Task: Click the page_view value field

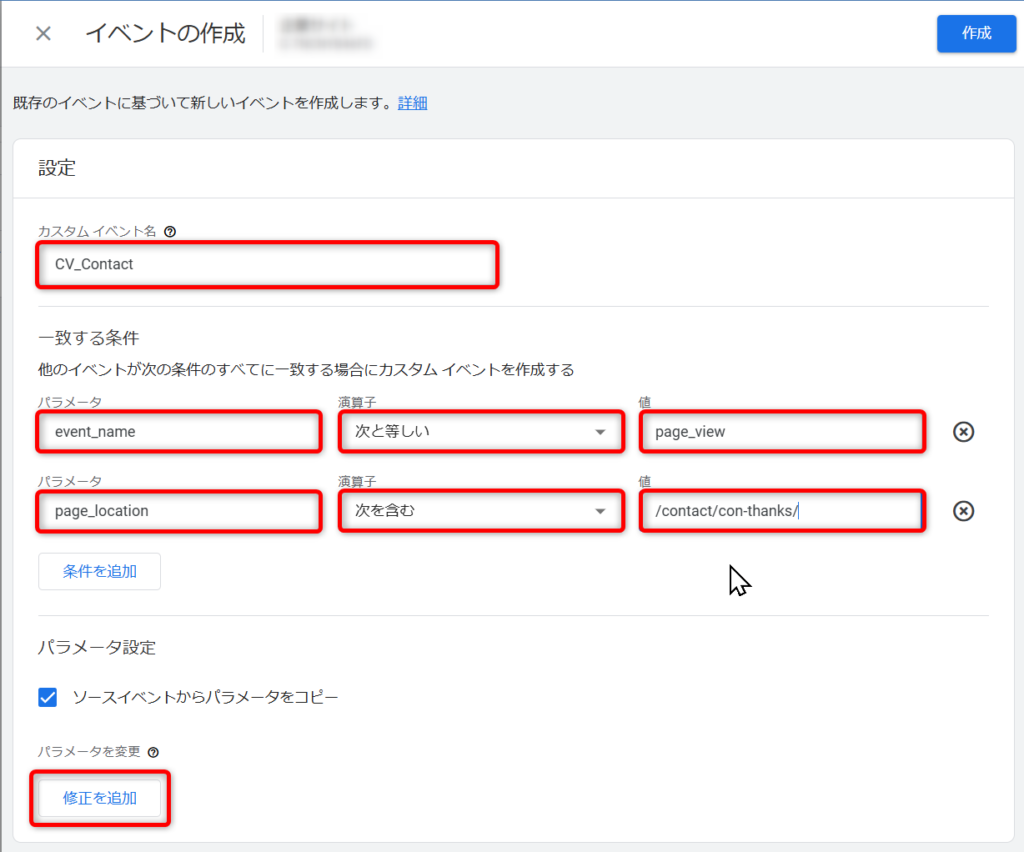Action: 780,432
